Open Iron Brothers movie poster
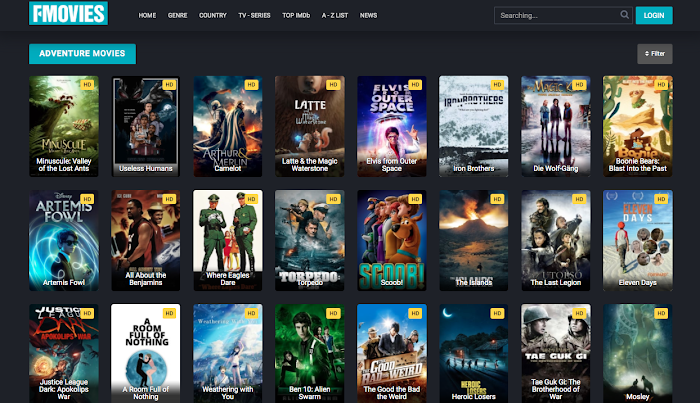Screen dimensions: 700x403 [x=474, y=126]
